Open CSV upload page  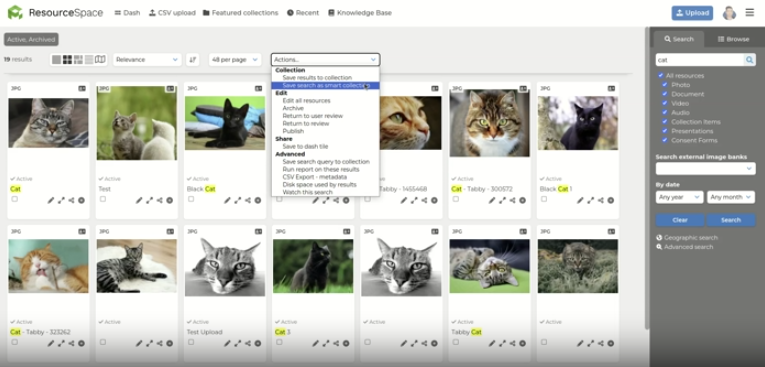pyautogui.click(x=173, y=13)
